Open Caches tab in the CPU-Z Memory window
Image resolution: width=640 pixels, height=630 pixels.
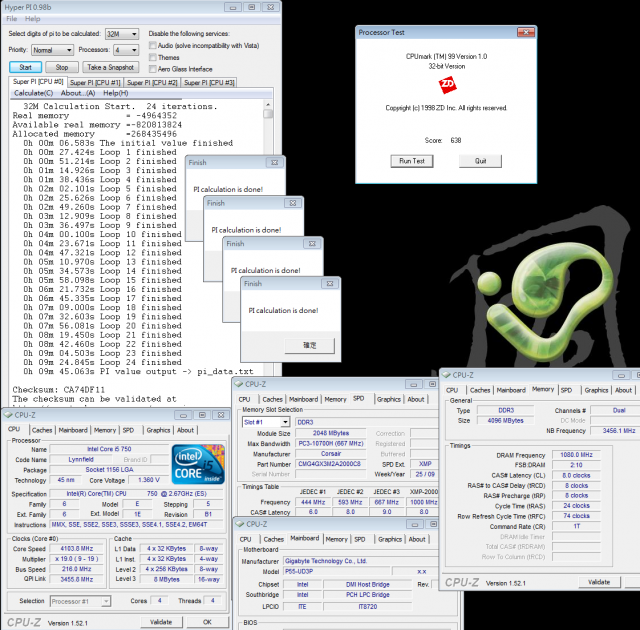(x=480, y=390)
